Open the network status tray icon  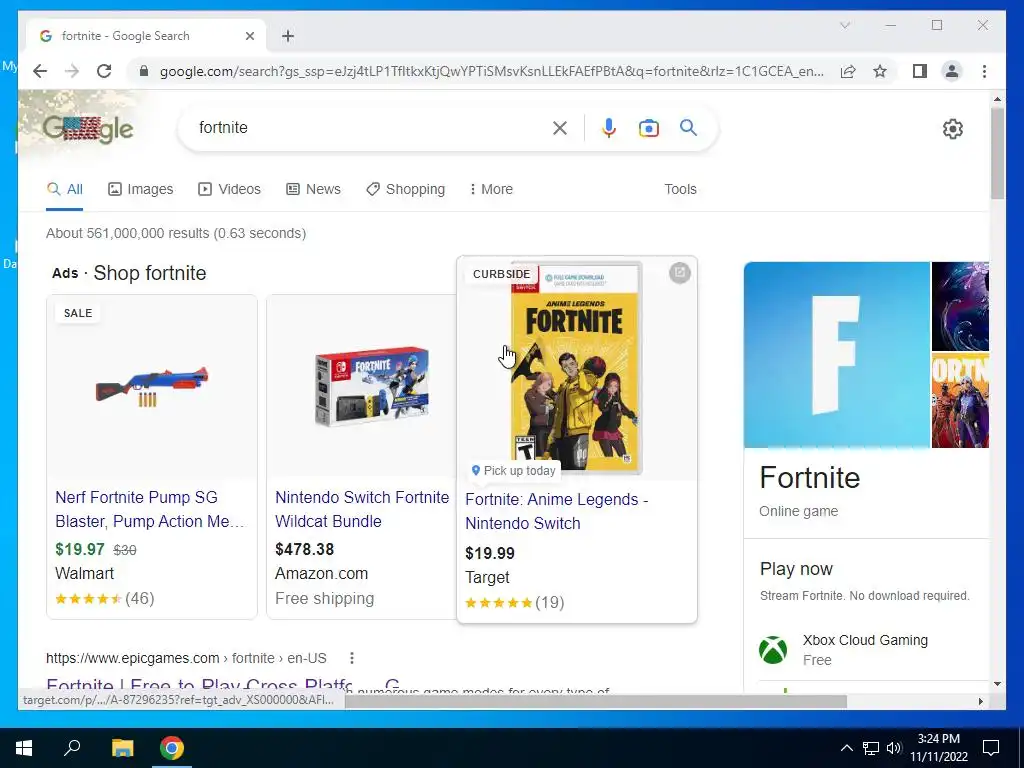tap(871, 748)
